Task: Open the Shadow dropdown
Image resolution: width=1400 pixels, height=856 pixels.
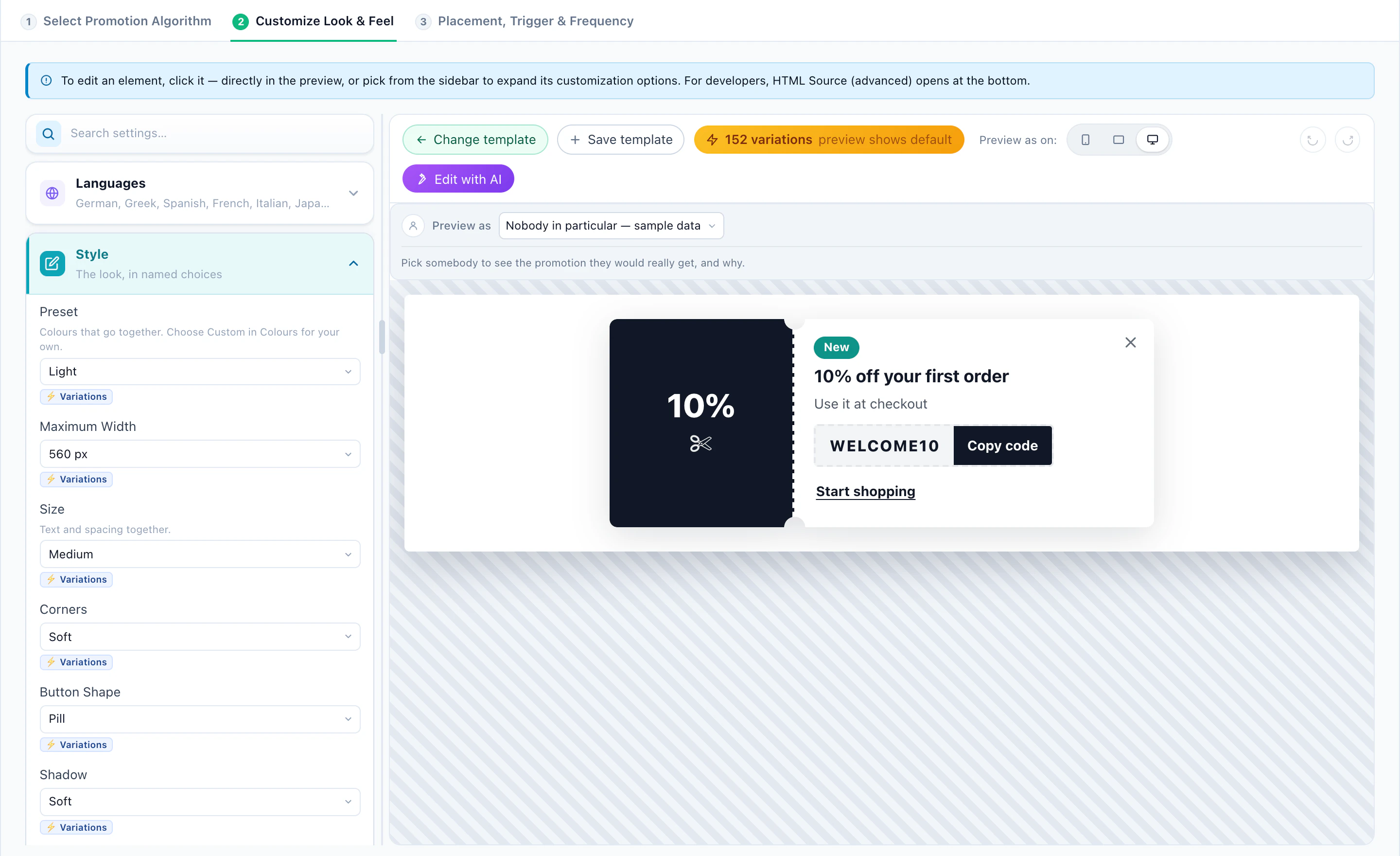Action: click(199, 802)
